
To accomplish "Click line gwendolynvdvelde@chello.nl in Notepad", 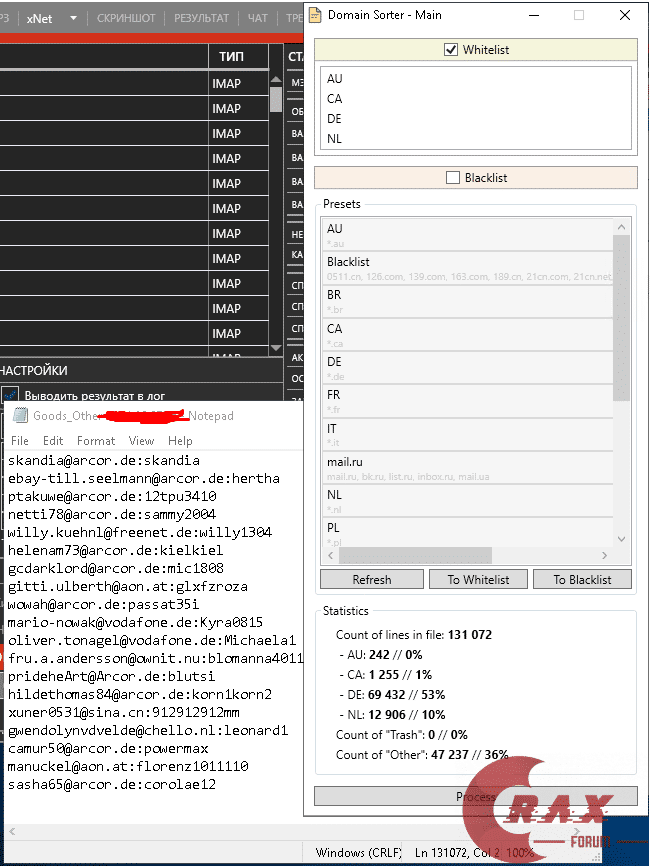I will 148,730.
